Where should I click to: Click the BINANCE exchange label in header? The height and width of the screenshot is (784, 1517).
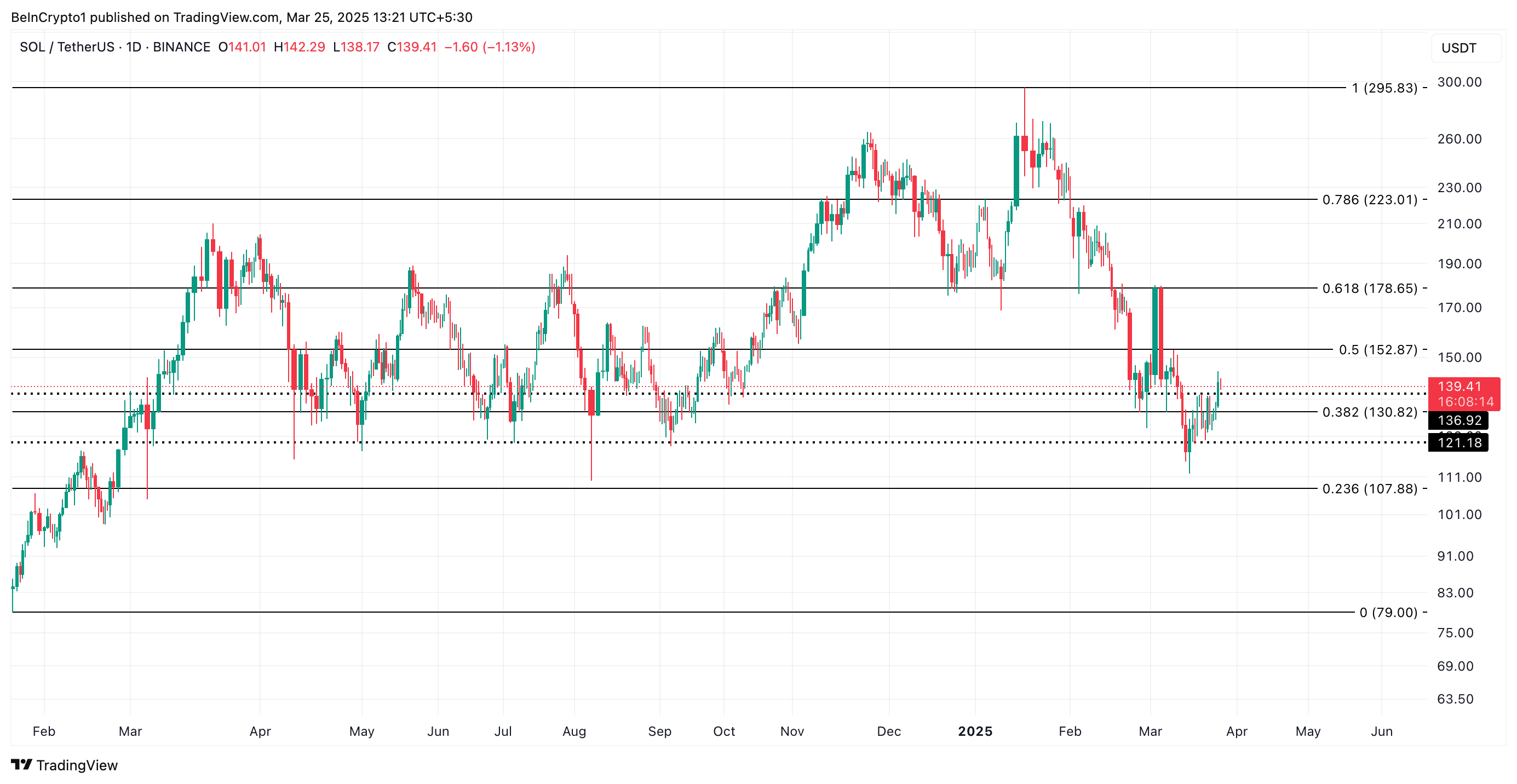click(181, 47)
